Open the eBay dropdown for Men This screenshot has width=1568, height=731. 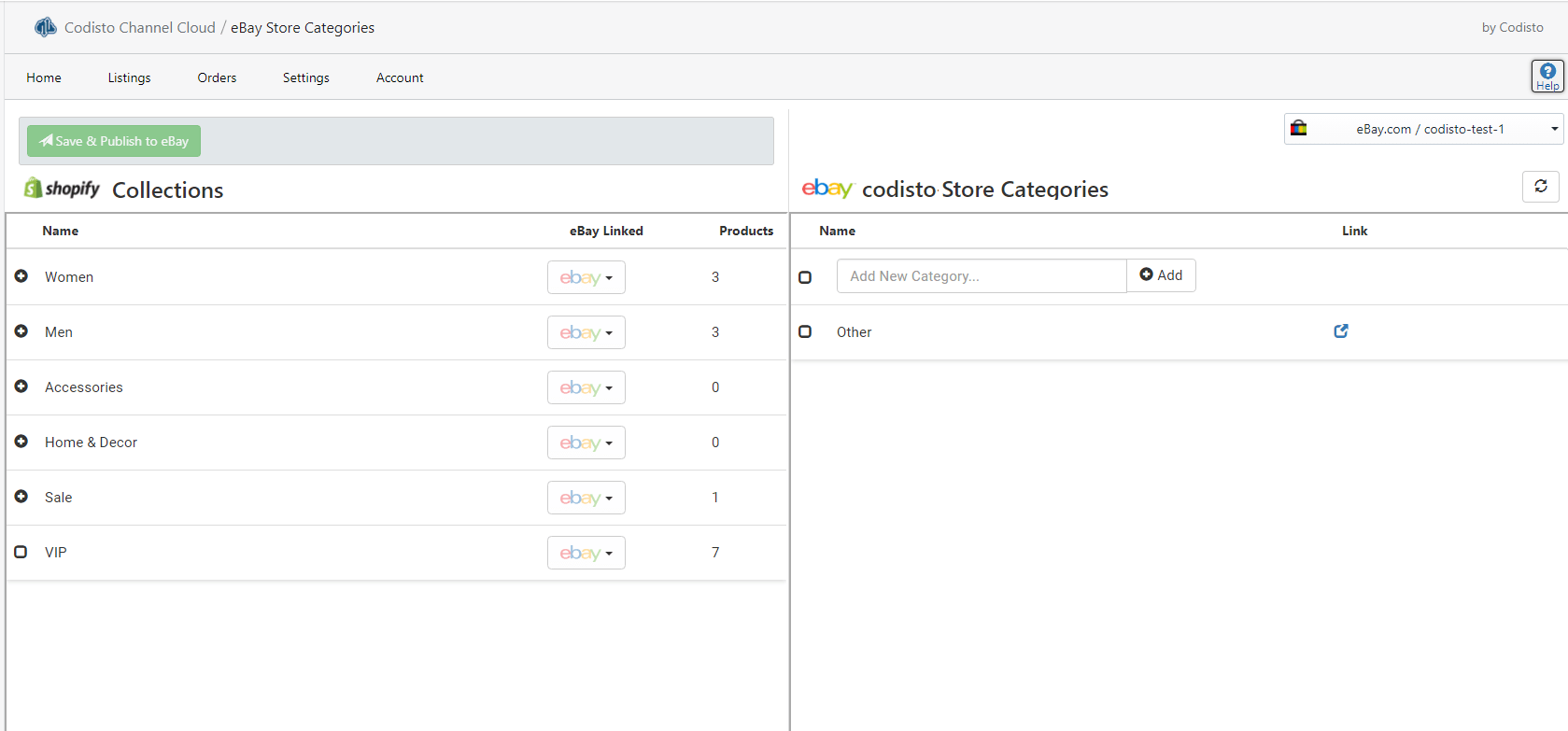pos(586,332)
